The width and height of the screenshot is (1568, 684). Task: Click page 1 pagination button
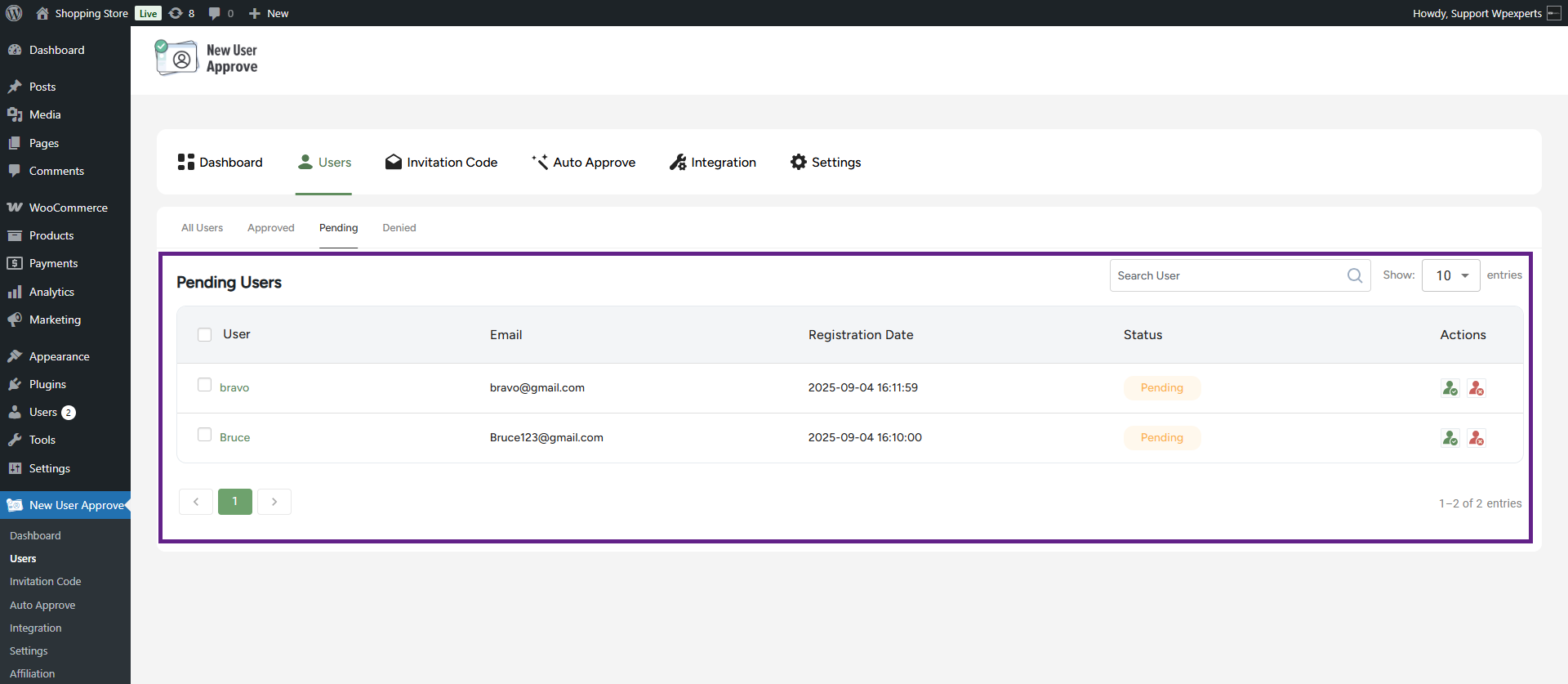235,502
